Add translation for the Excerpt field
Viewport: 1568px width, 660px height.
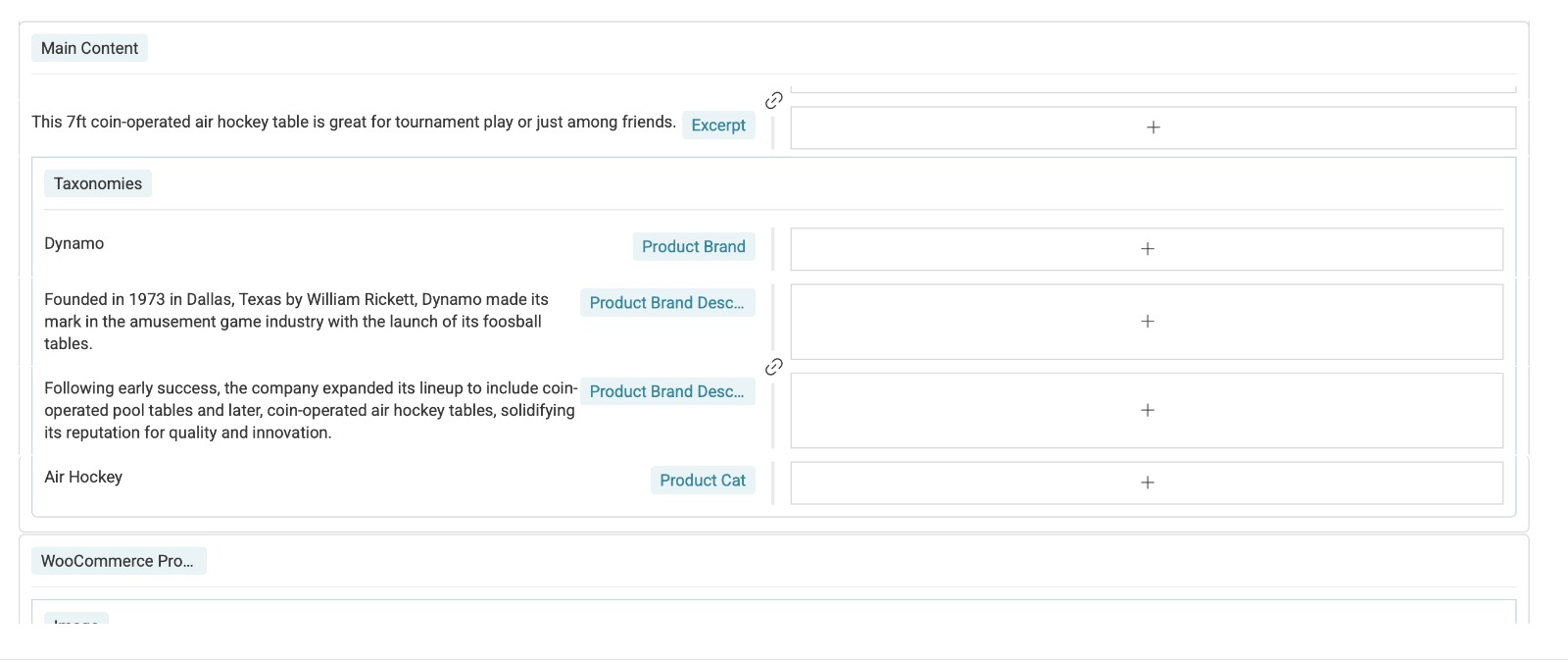[x=1152, y=127]
